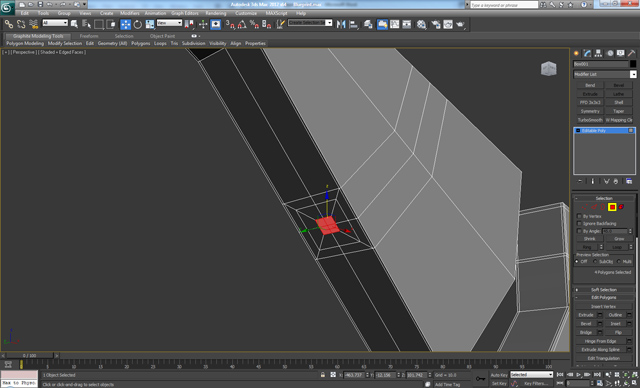
Task: Switch to the Freeform ribbon tab
Action: [89, 36]
